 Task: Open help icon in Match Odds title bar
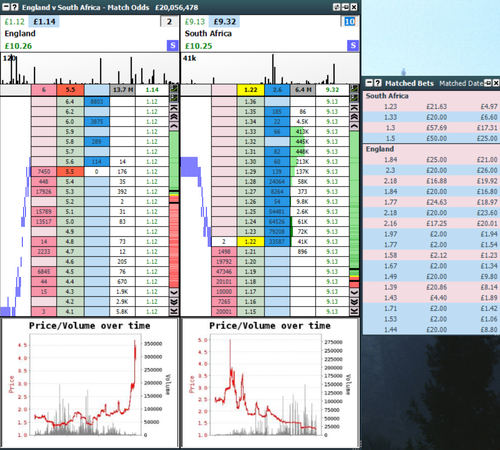[x=14, y=7]
